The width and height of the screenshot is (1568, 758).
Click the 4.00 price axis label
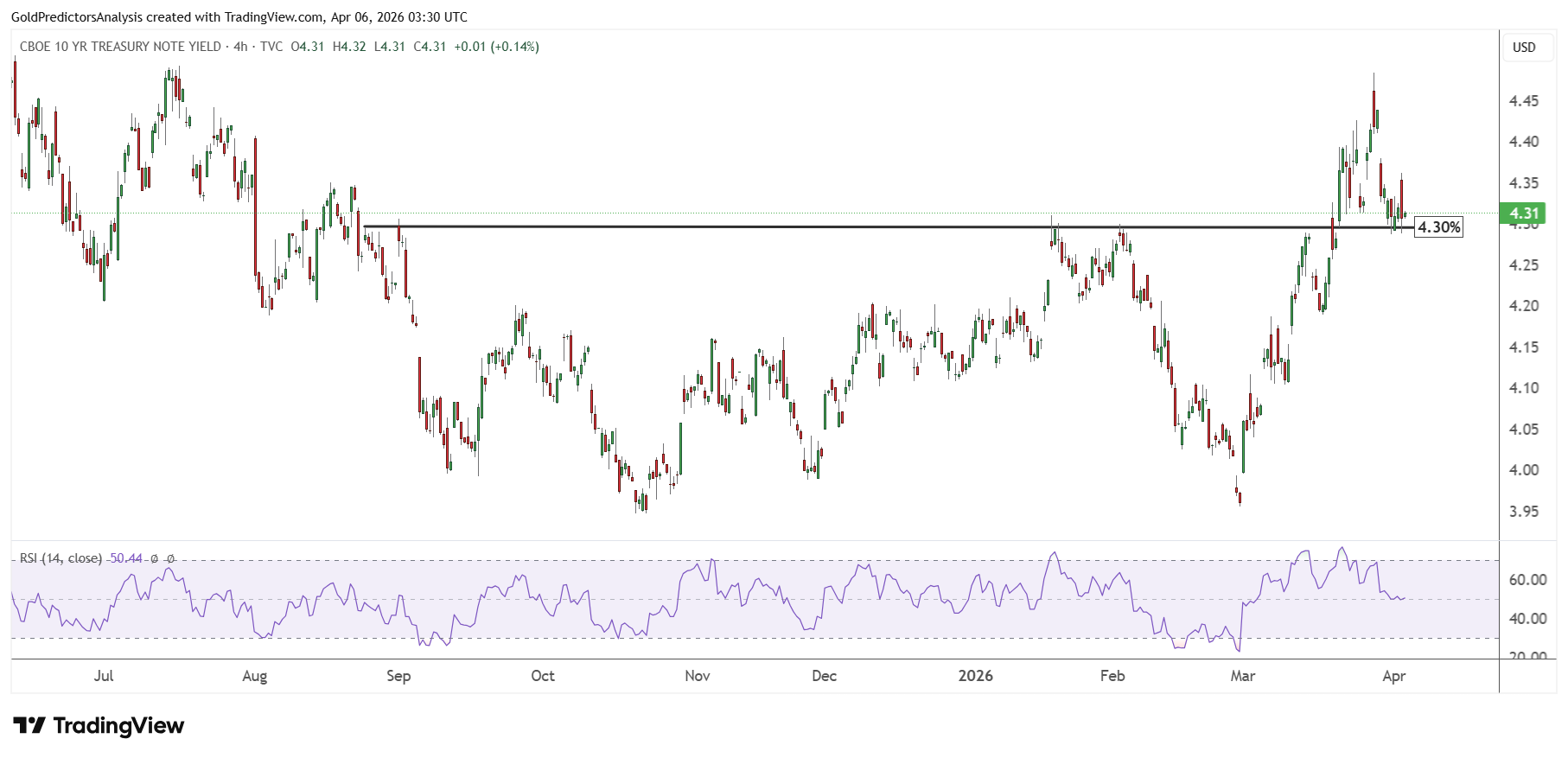pos(1523,470)
